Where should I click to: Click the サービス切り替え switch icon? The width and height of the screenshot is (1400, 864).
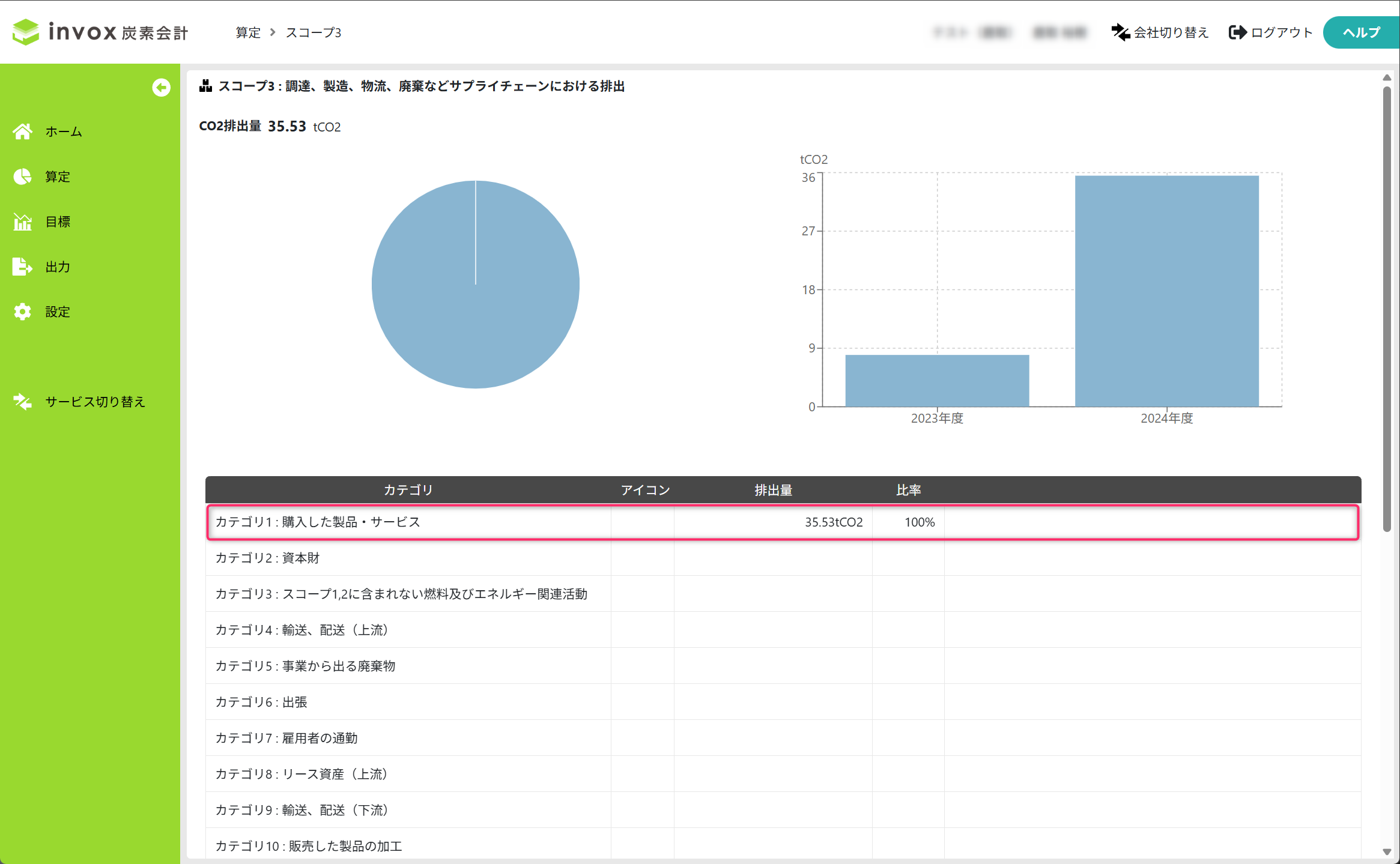[23, 402]
